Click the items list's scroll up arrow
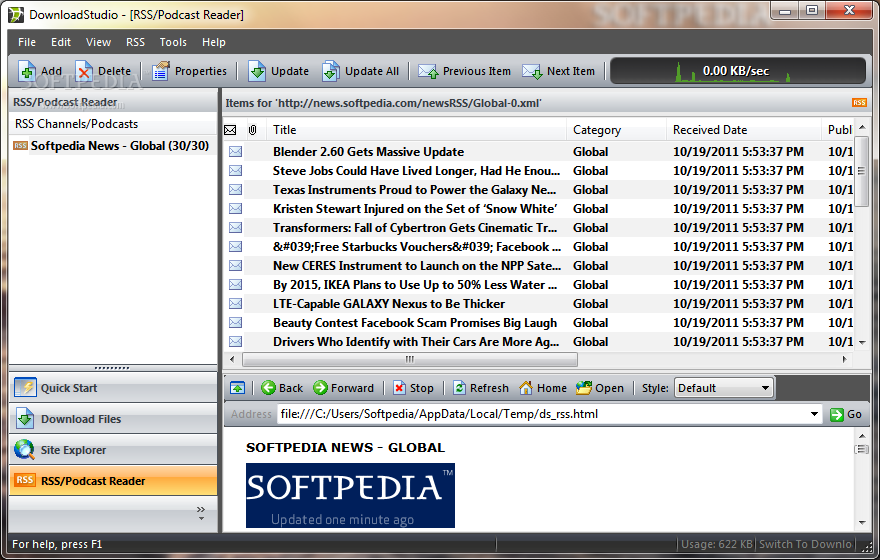The height and width of the screenshot is (560, 880). click(x=862, y=127)
